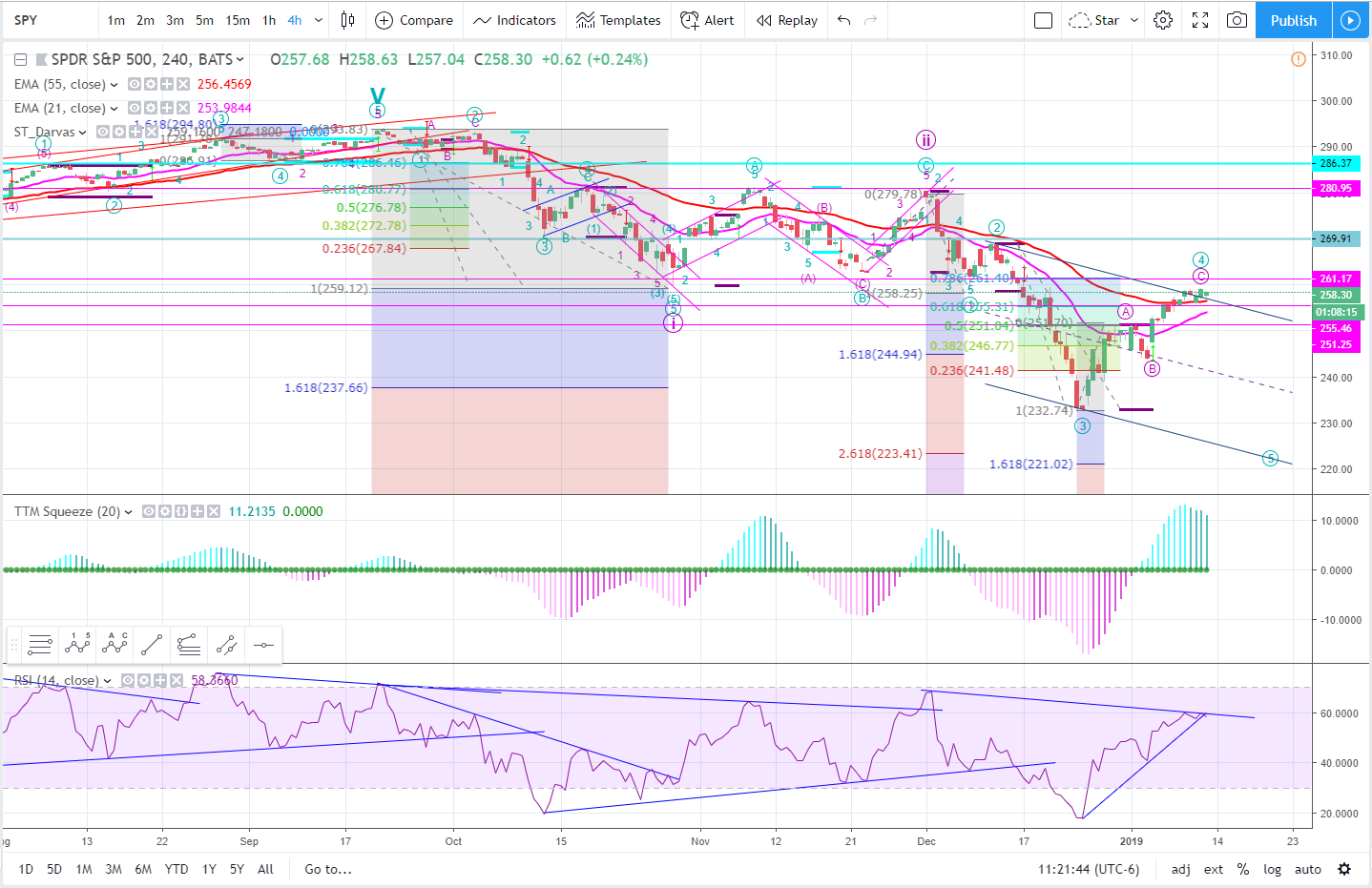Toggle ext extended hours

tap(1214, 869)
